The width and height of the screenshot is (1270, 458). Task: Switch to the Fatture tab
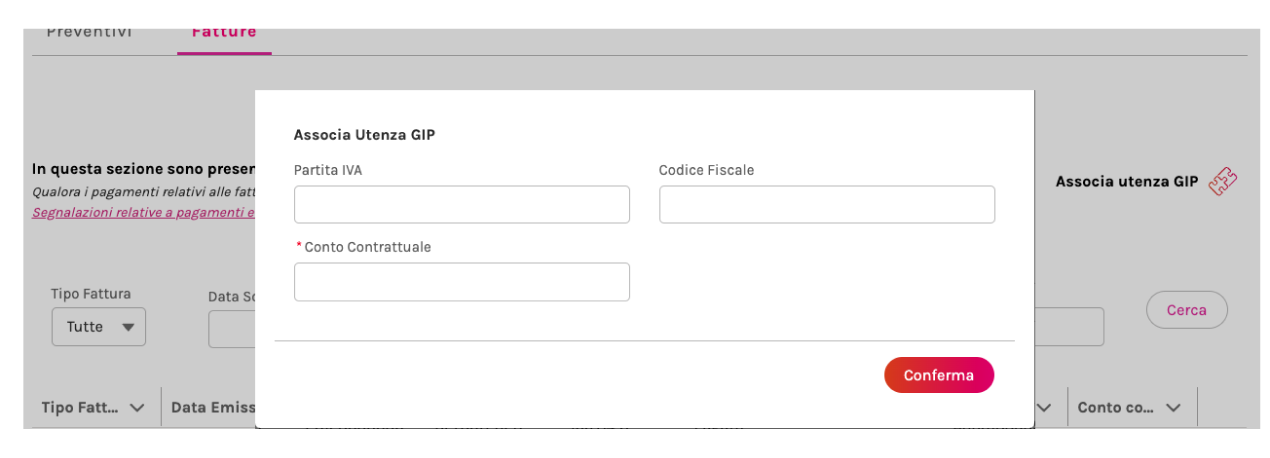pyautogui.click(x=224, y=34)
